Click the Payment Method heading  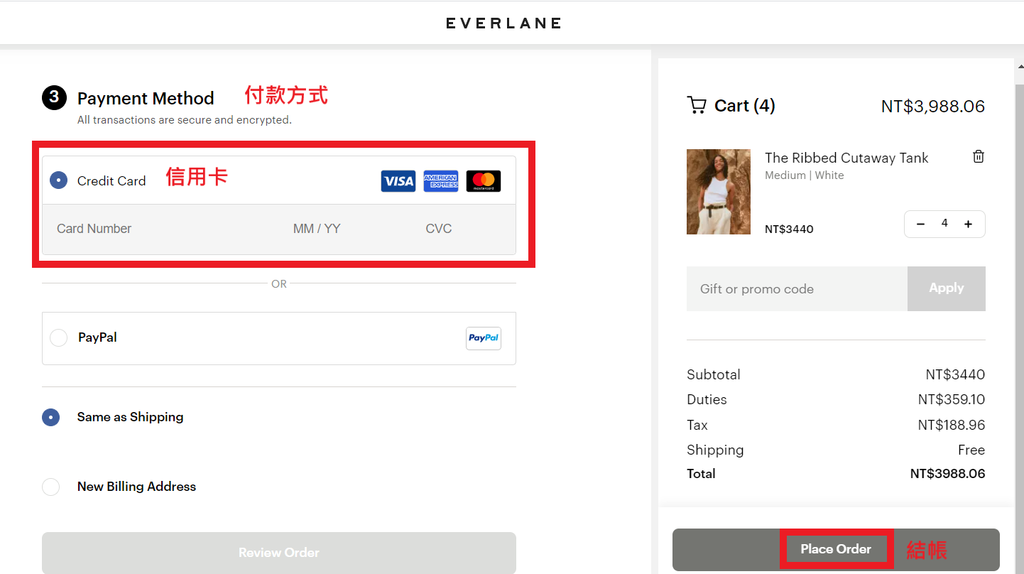[146, 98]
